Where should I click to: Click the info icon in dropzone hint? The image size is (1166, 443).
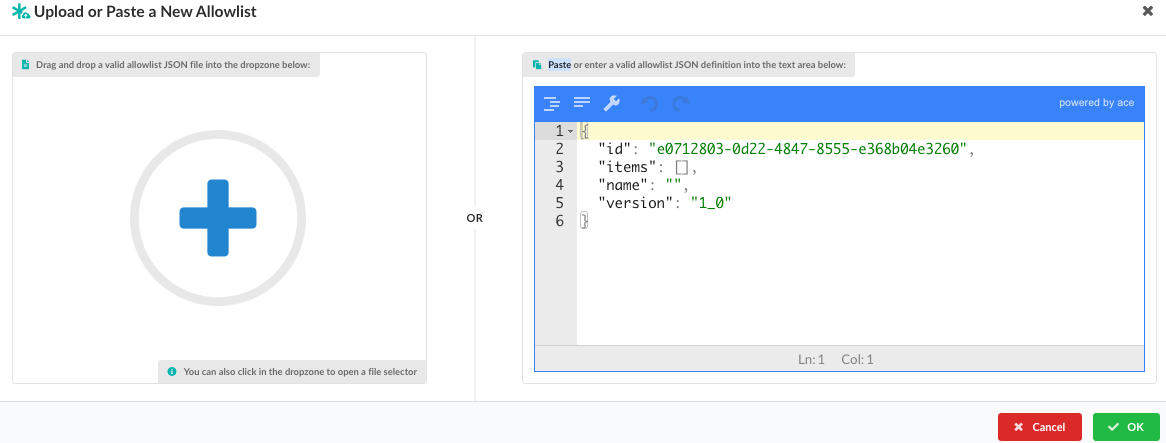click(x=172, y=371)
